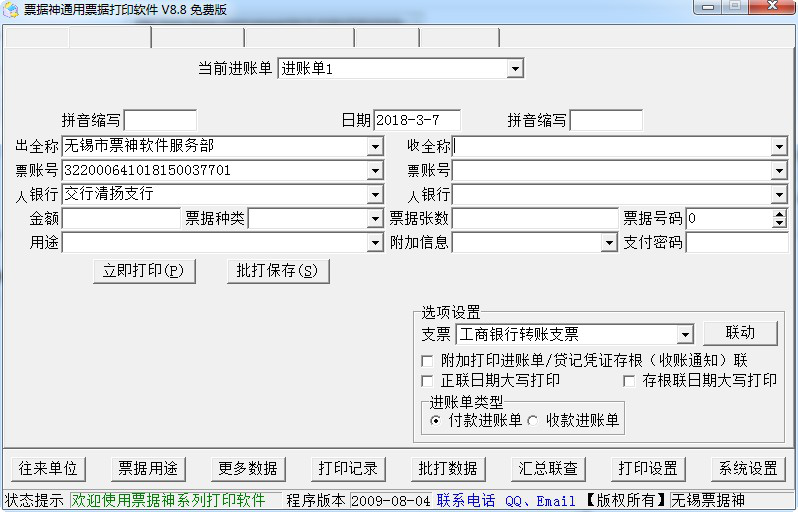
Task: Click the 金额 amount input field
Action: [x=121, y=219]
